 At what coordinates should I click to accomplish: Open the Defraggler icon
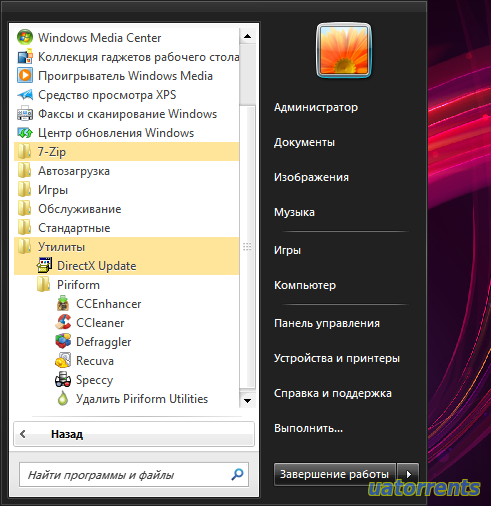click(x=63, y=341)
